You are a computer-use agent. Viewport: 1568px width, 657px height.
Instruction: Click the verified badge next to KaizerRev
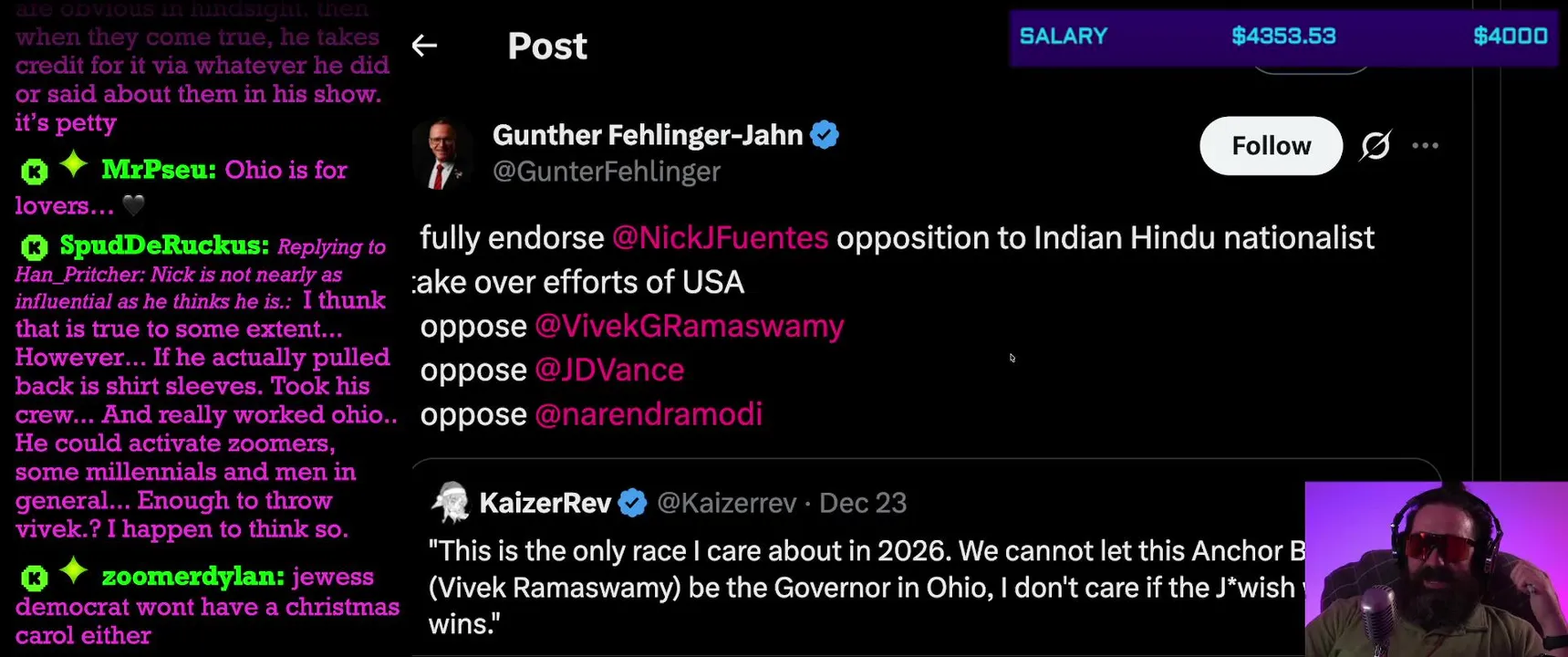pos(632,503)
